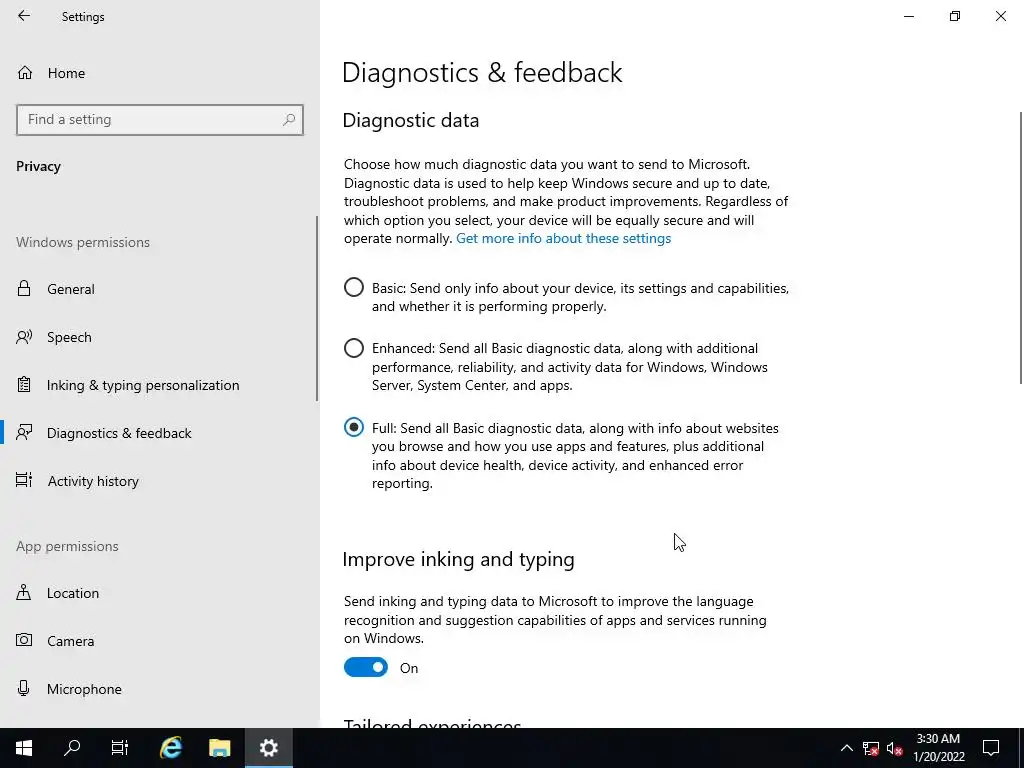This screenshot has height=768, width=1024.
Task: Launch Internet Explorer from taskbar
Action: 171,748
